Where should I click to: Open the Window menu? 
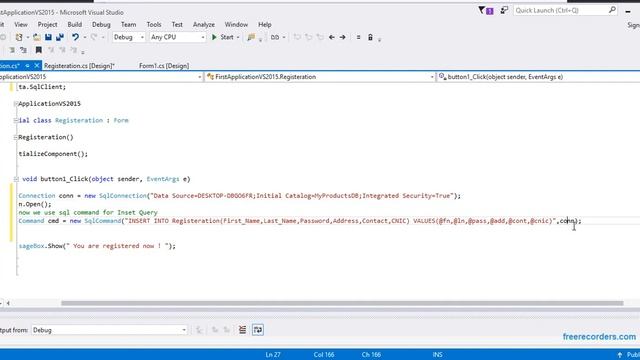coord(236,24)
